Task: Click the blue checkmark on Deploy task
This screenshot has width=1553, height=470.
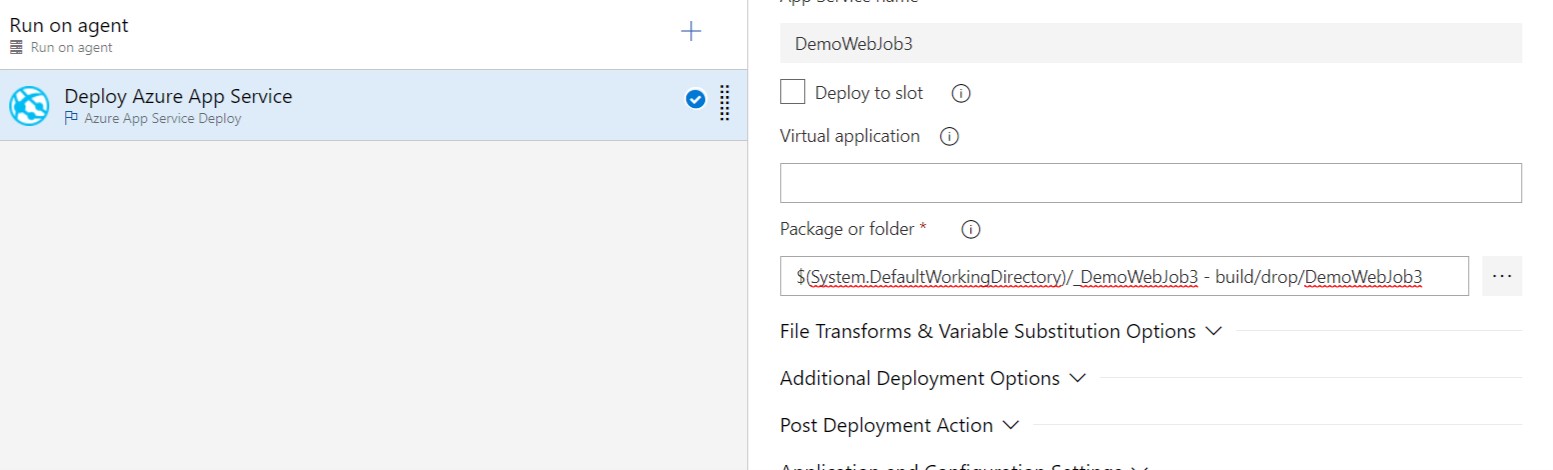Action: tap(696, 99)
